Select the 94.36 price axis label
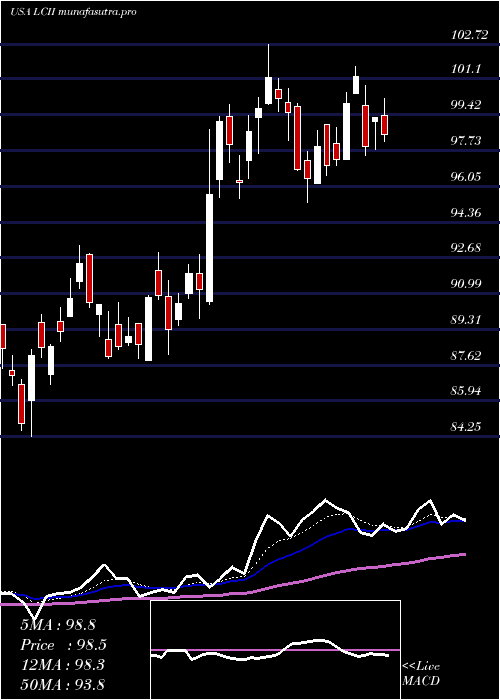The width and height of the screenshot is (500, 700). click(x=466, y=212)
